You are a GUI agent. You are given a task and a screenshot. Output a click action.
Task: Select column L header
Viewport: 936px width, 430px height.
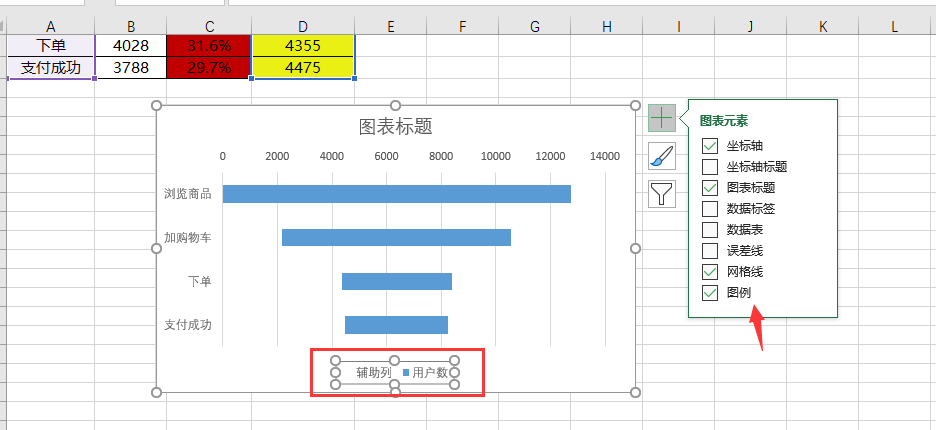[894, 26]
